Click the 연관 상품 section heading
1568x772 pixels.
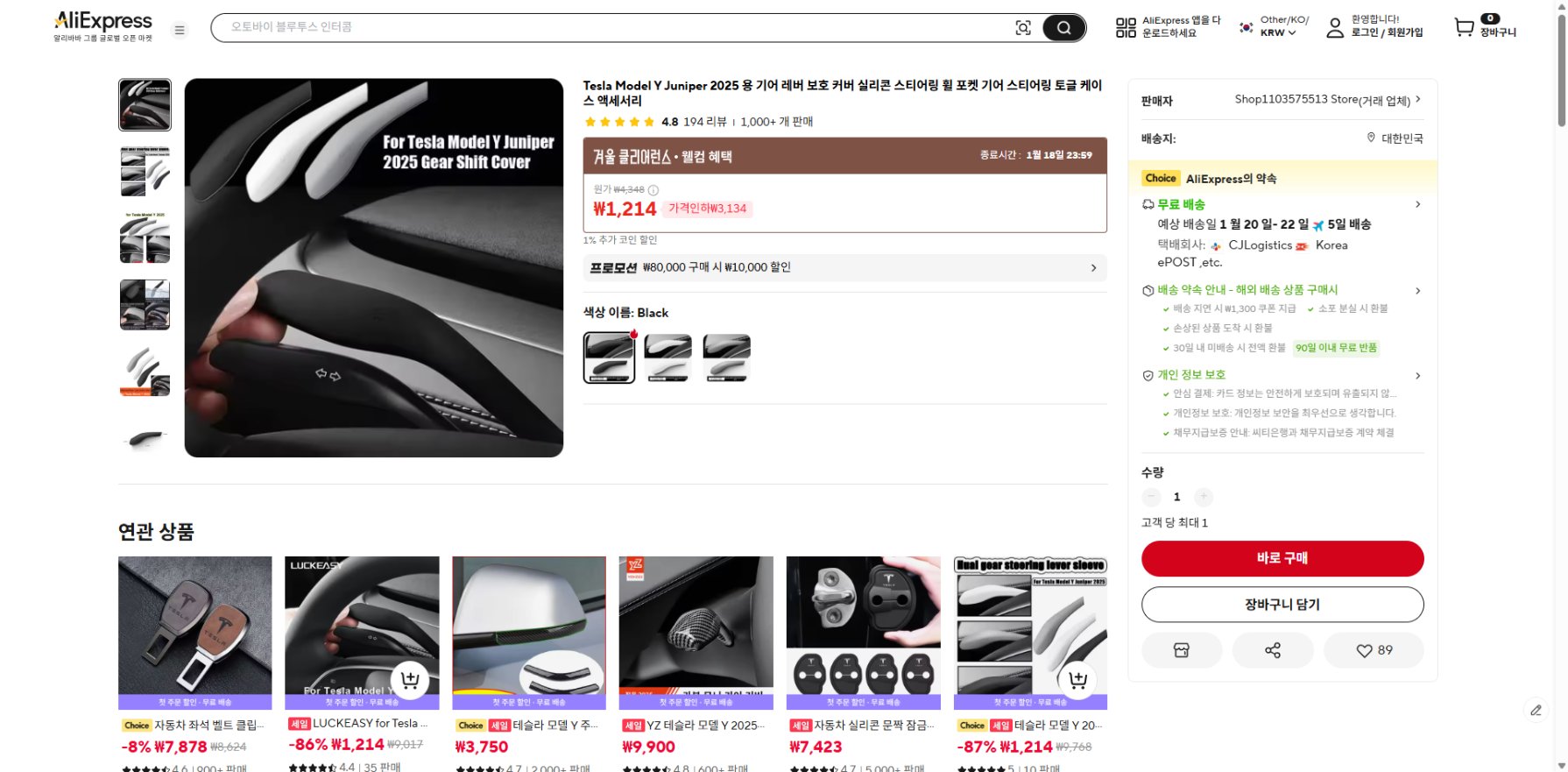coord(156,531)
